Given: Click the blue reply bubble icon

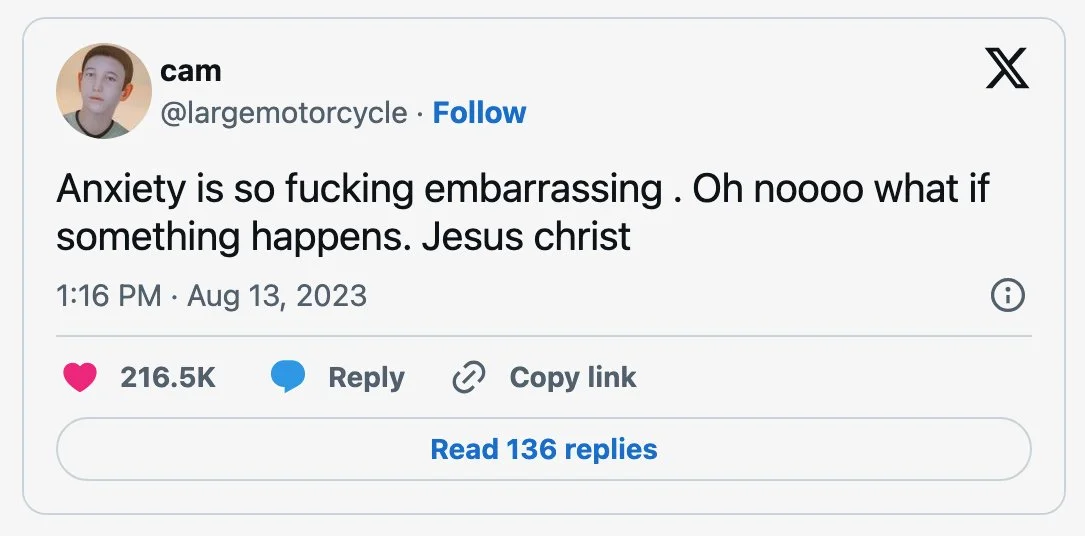Looking at the screenshot, I should (x=288, y=377).
